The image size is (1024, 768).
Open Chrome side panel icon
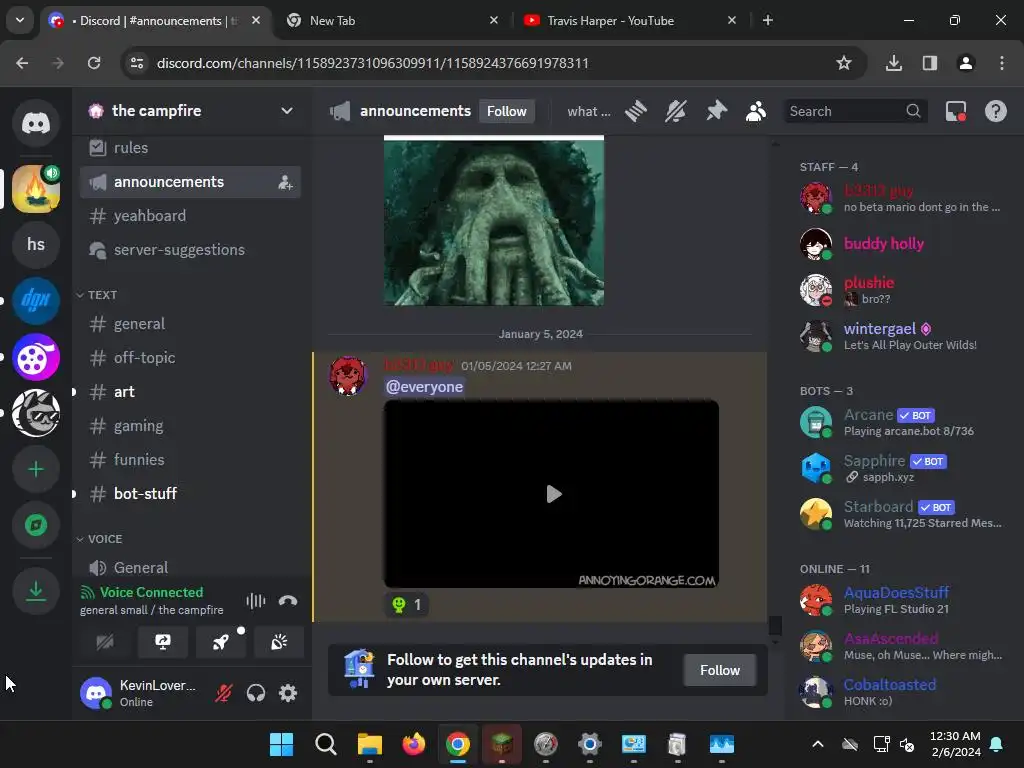[x=930, y=63]
